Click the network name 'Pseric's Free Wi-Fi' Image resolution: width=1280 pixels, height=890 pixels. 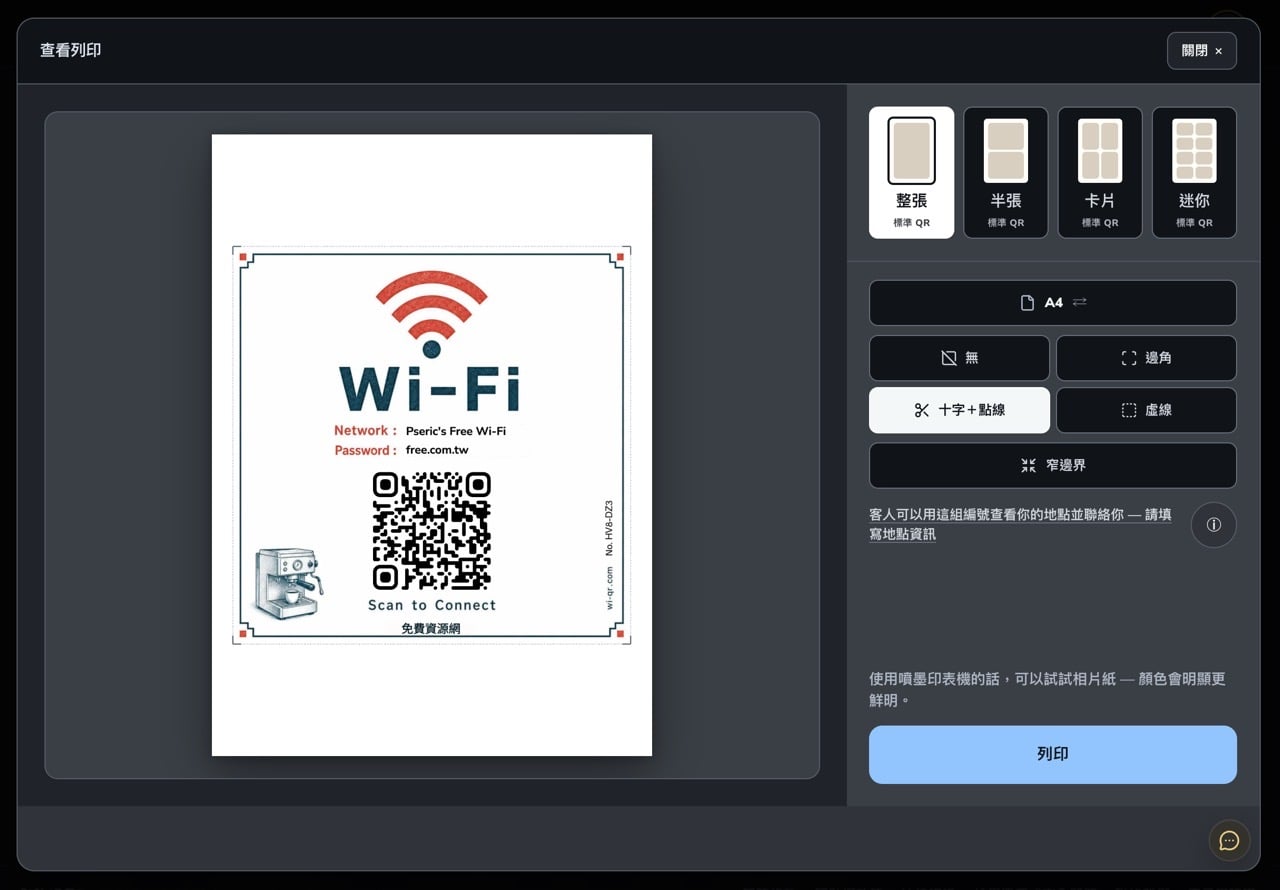coord(456,431)
